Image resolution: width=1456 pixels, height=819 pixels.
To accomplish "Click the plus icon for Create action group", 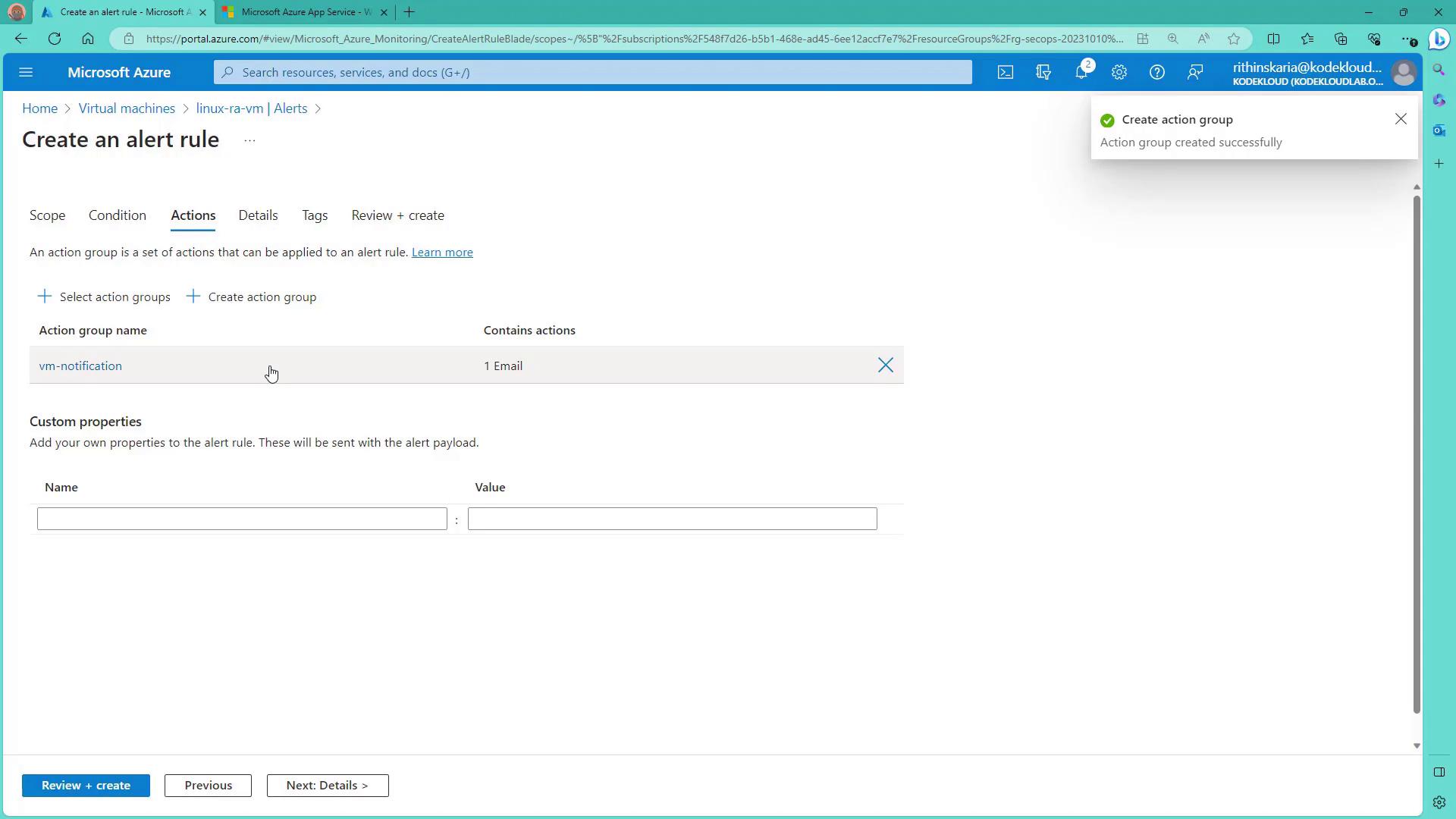I will (193, 297).
